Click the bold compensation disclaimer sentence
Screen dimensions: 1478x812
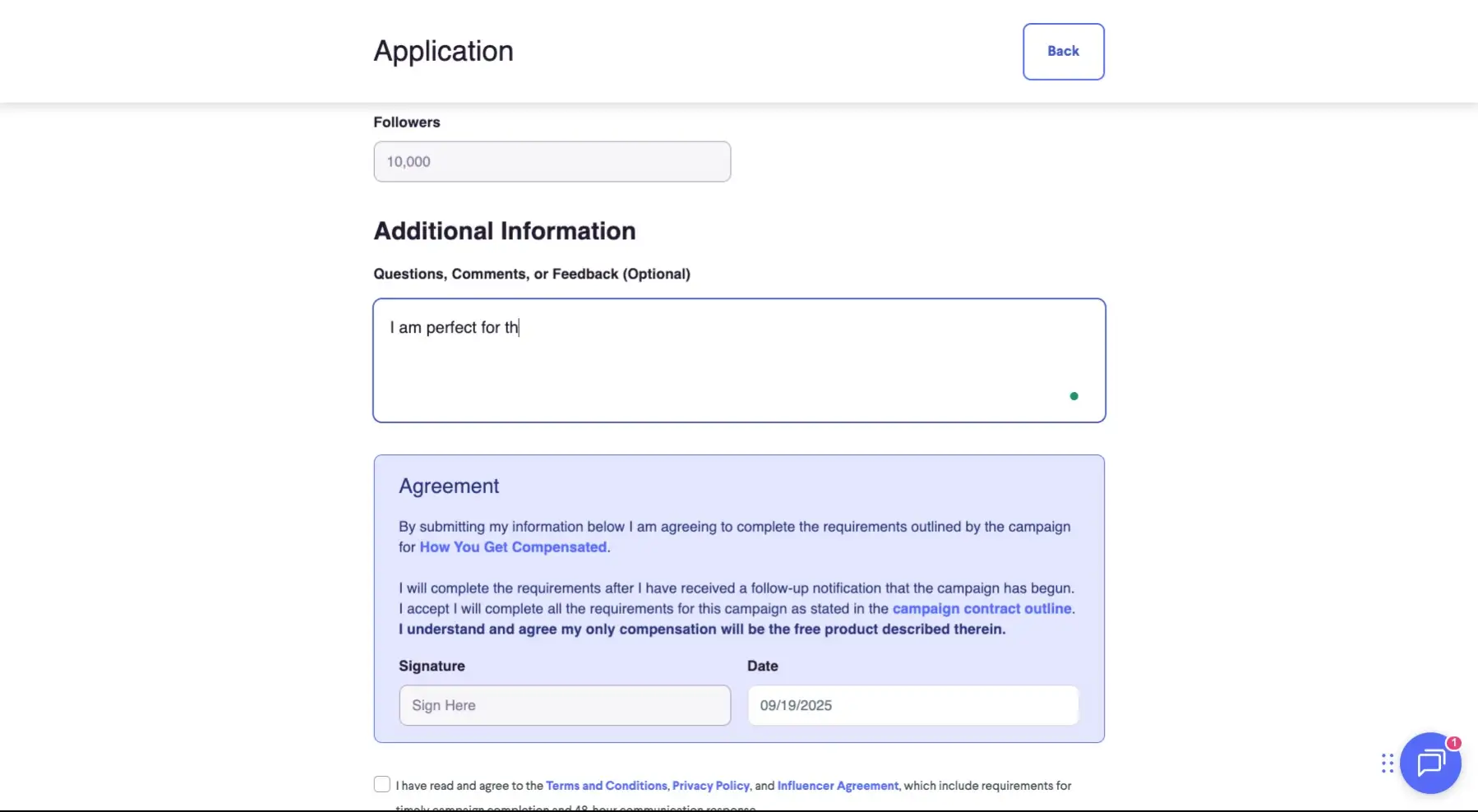pos(701,629)
